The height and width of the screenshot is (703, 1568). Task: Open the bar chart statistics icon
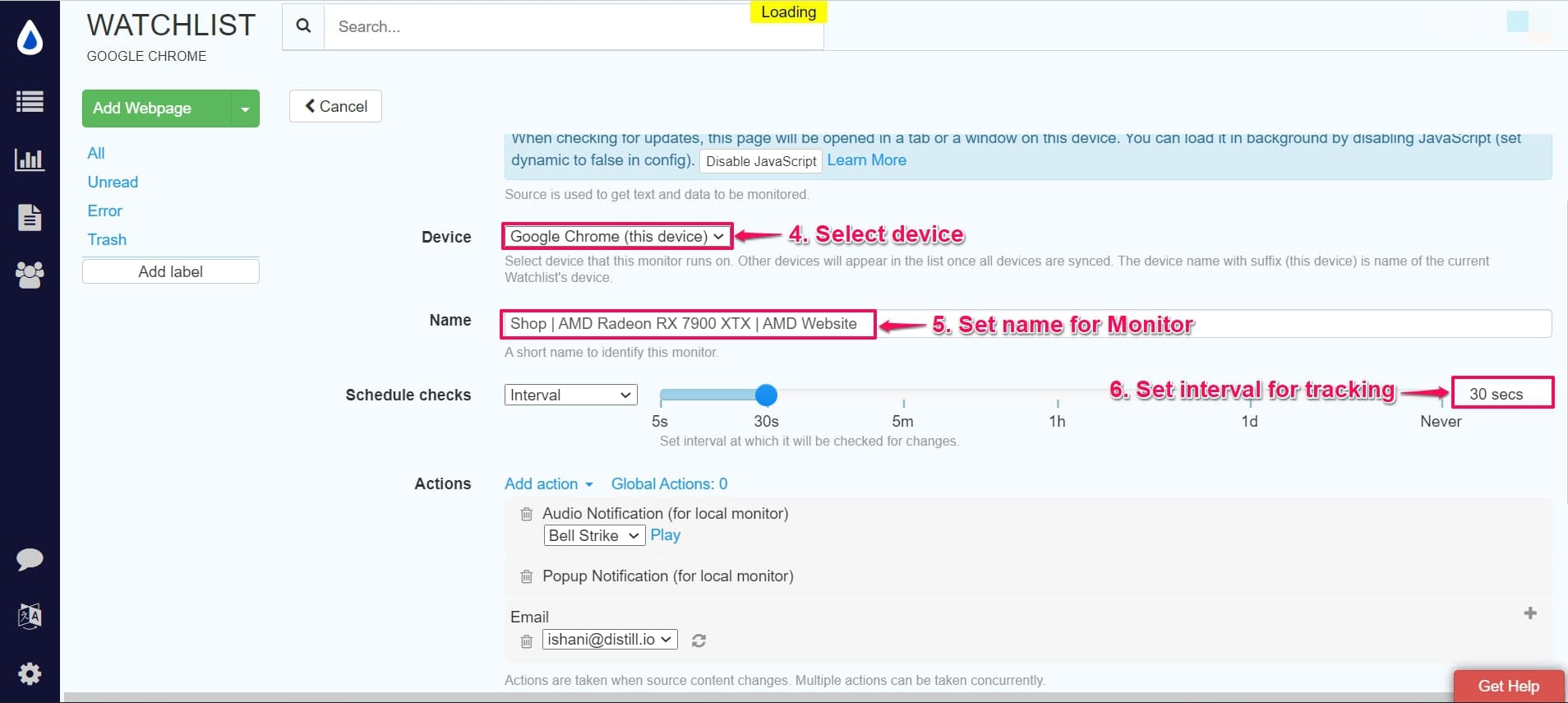point(30,160)
